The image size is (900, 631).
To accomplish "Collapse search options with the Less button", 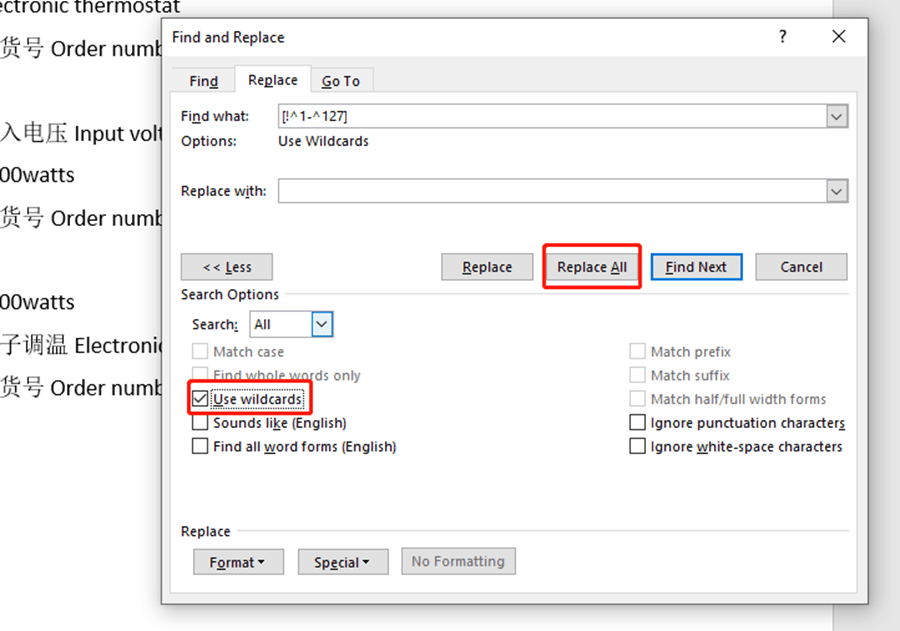I will [x=226, y=267].
